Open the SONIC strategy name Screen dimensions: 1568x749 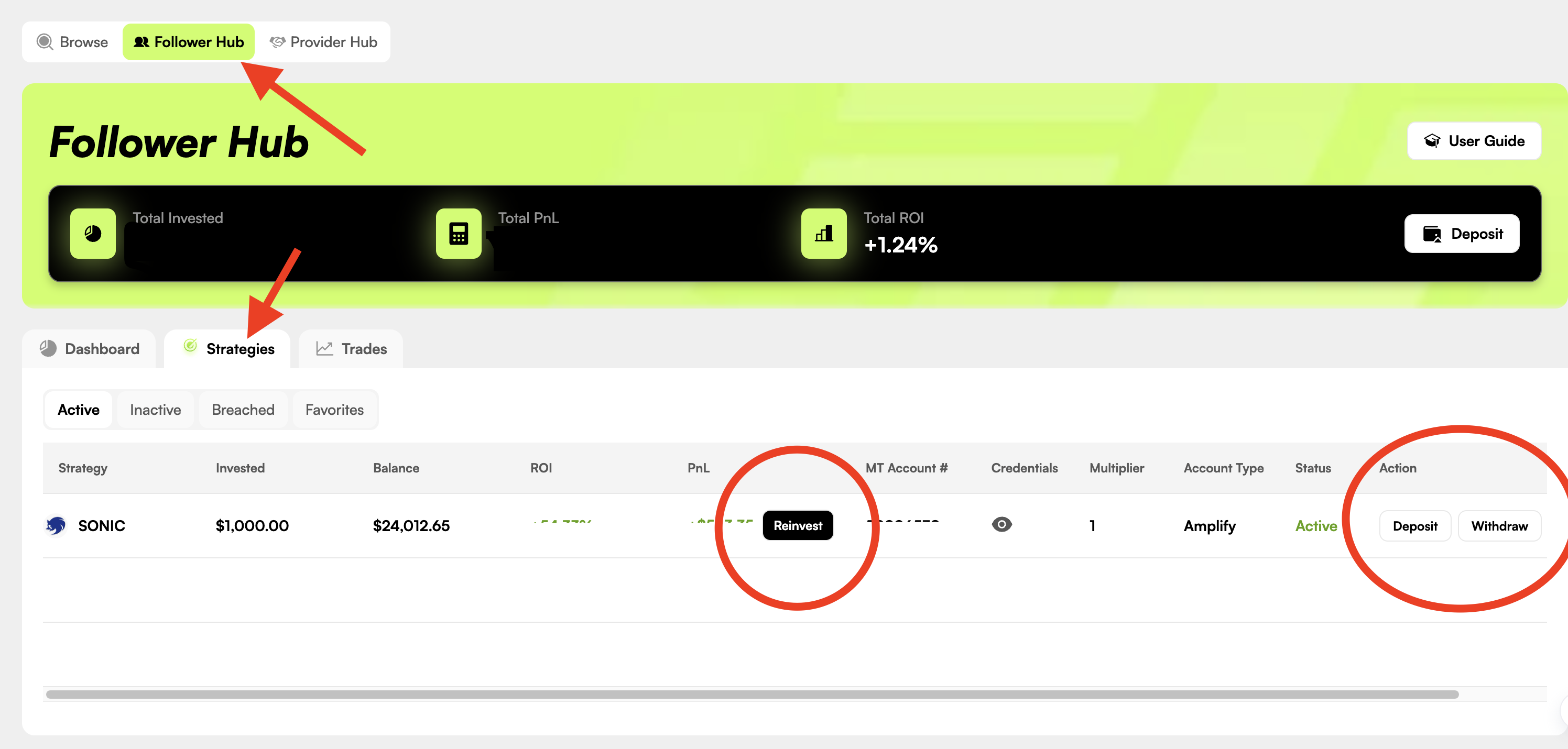pyautogui.click(x=102, y=526)
